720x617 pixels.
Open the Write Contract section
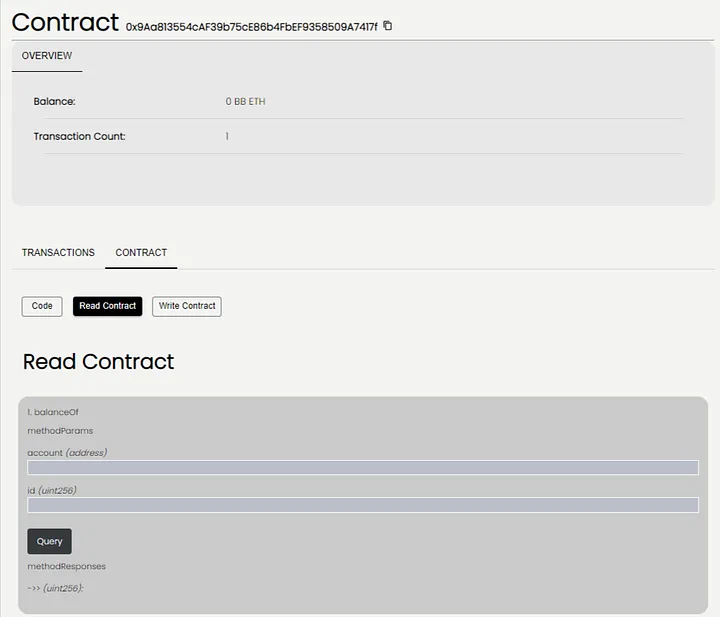[x=187, y=306]
